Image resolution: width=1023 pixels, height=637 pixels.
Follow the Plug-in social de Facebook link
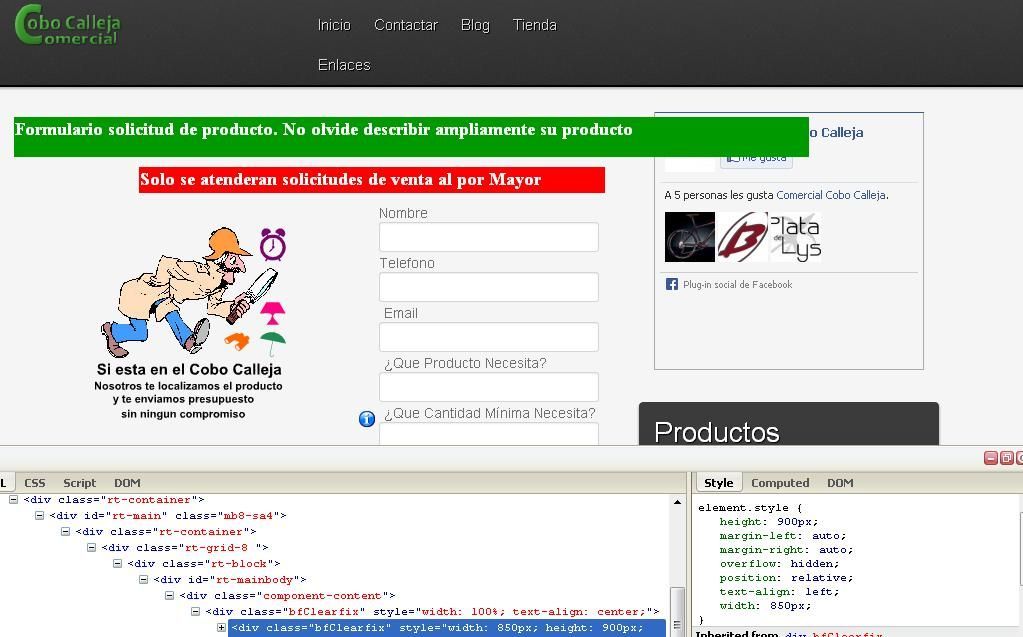pos(737,285)
